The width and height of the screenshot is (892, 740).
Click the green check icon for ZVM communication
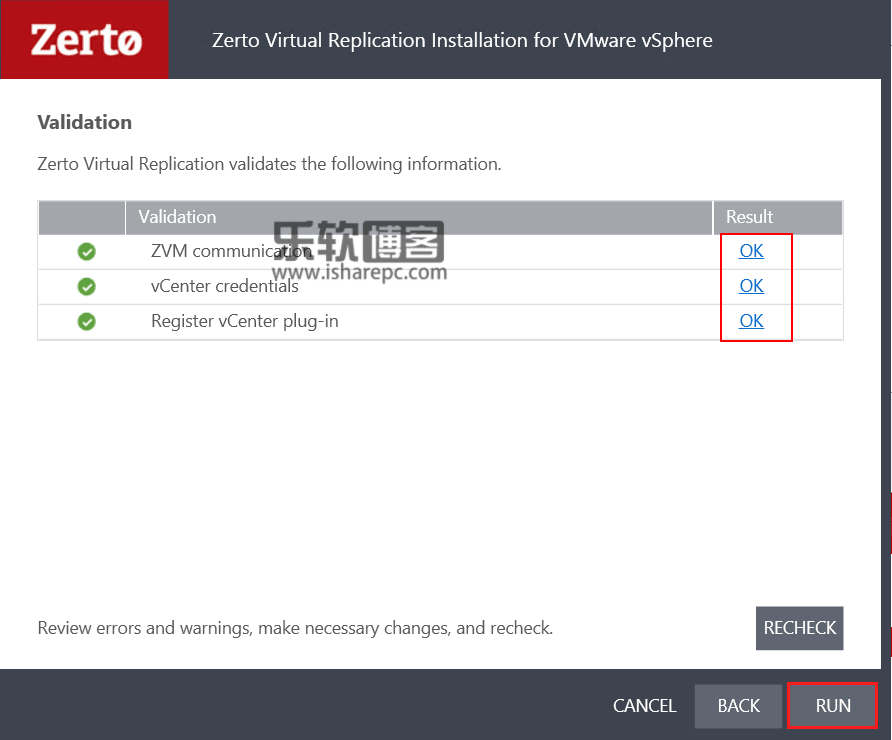coord(86,251)
